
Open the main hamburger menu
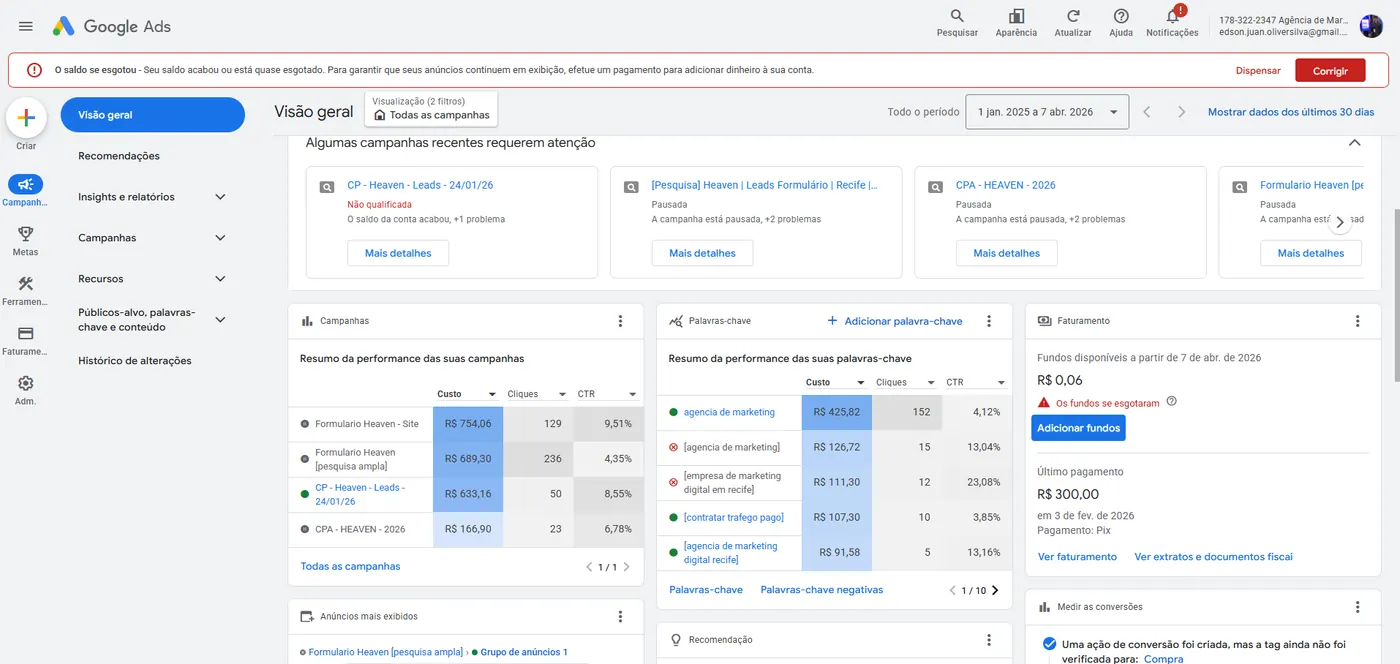(x=26, y=26)
